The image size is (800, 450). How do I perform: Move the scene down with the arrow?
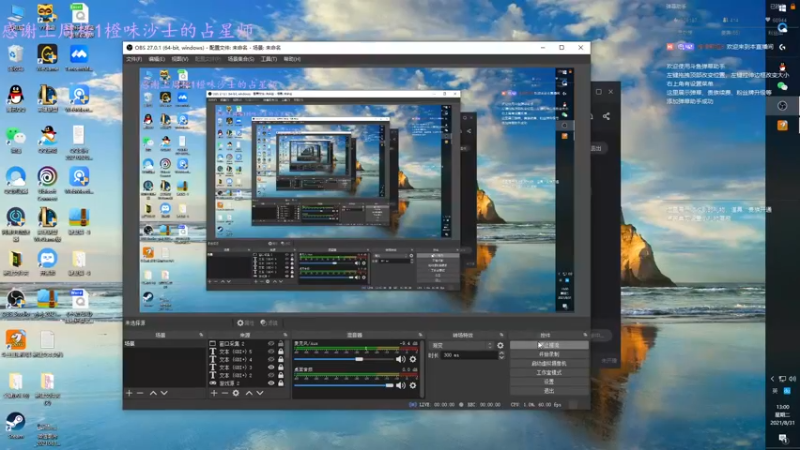coord(164,393)
